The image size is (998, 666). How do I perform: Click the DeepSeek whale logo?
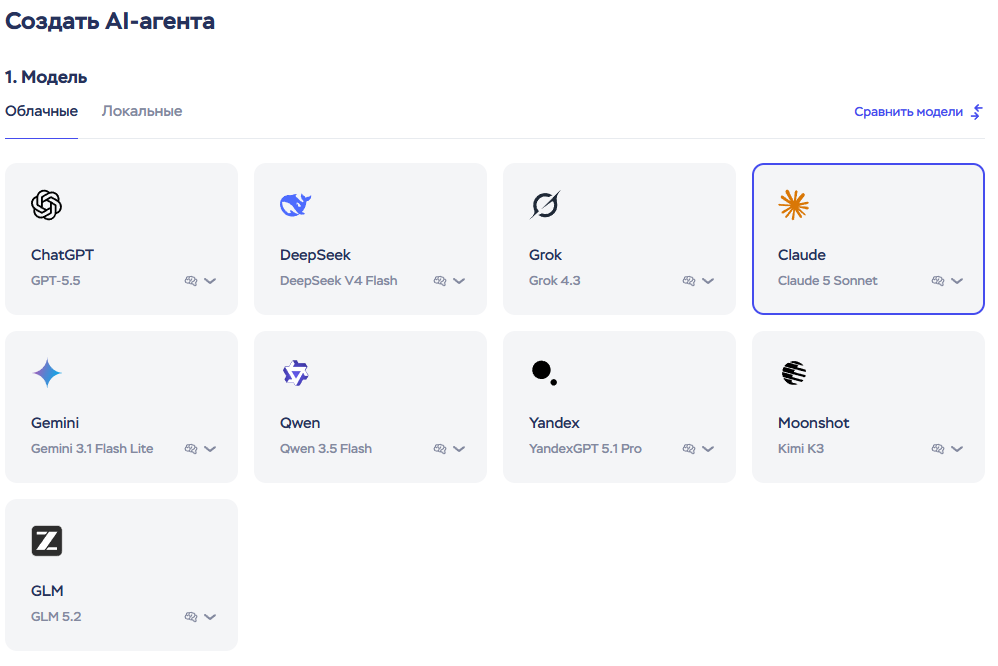[x=295, y=205]
